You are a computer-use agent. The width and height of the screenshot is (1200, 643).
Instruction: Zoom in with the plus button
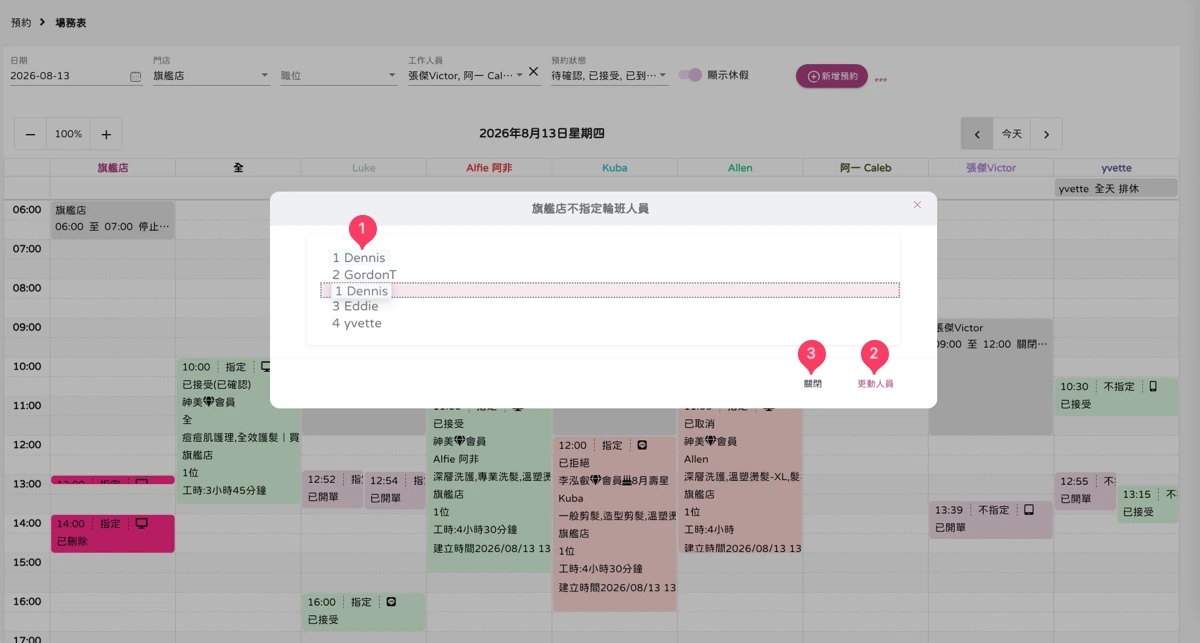click(x=106, y=134)
